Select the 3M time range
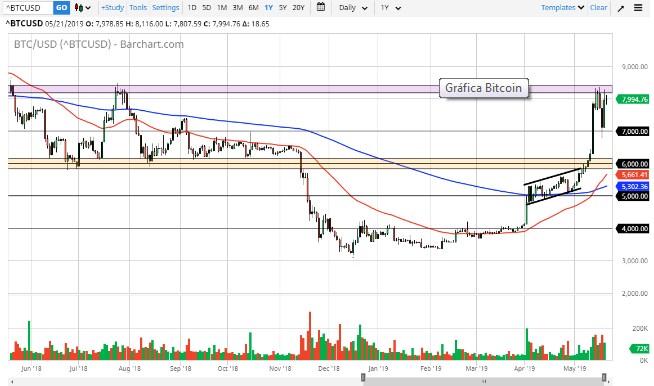 pyautogui.click(x=238, y=8)
